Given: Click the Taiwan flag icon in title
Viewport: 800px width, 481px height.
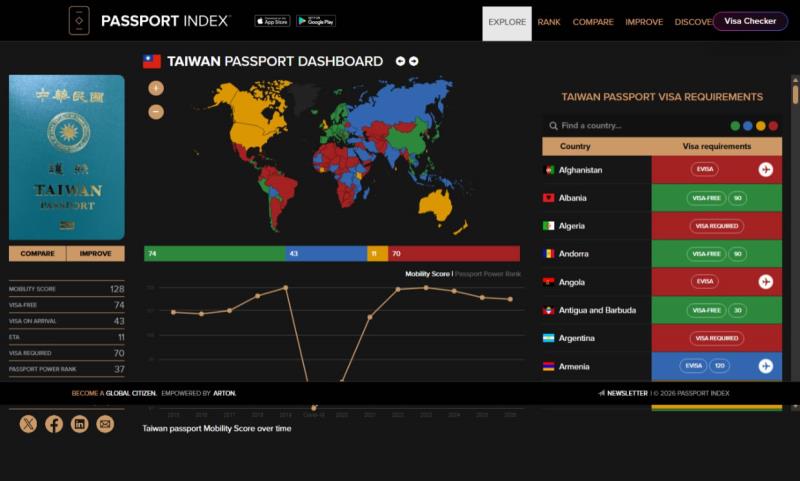Looking at the screenshot, I should pos(152,62).
